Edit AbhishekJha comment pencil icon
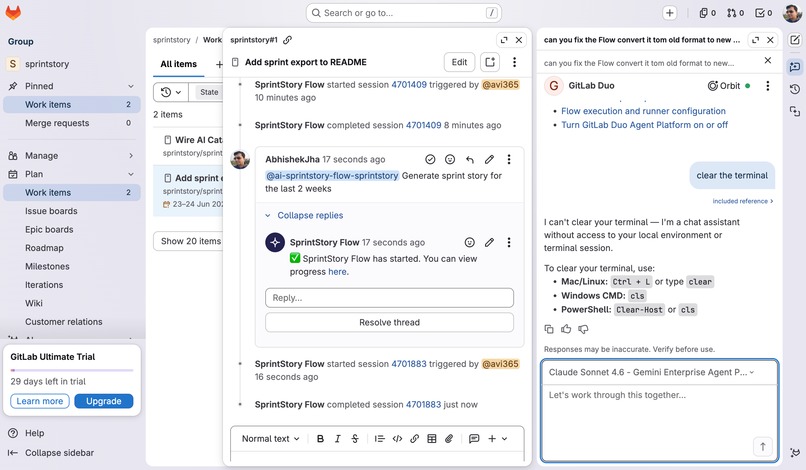This screenshot has width=806, height=470. point(489,159)
